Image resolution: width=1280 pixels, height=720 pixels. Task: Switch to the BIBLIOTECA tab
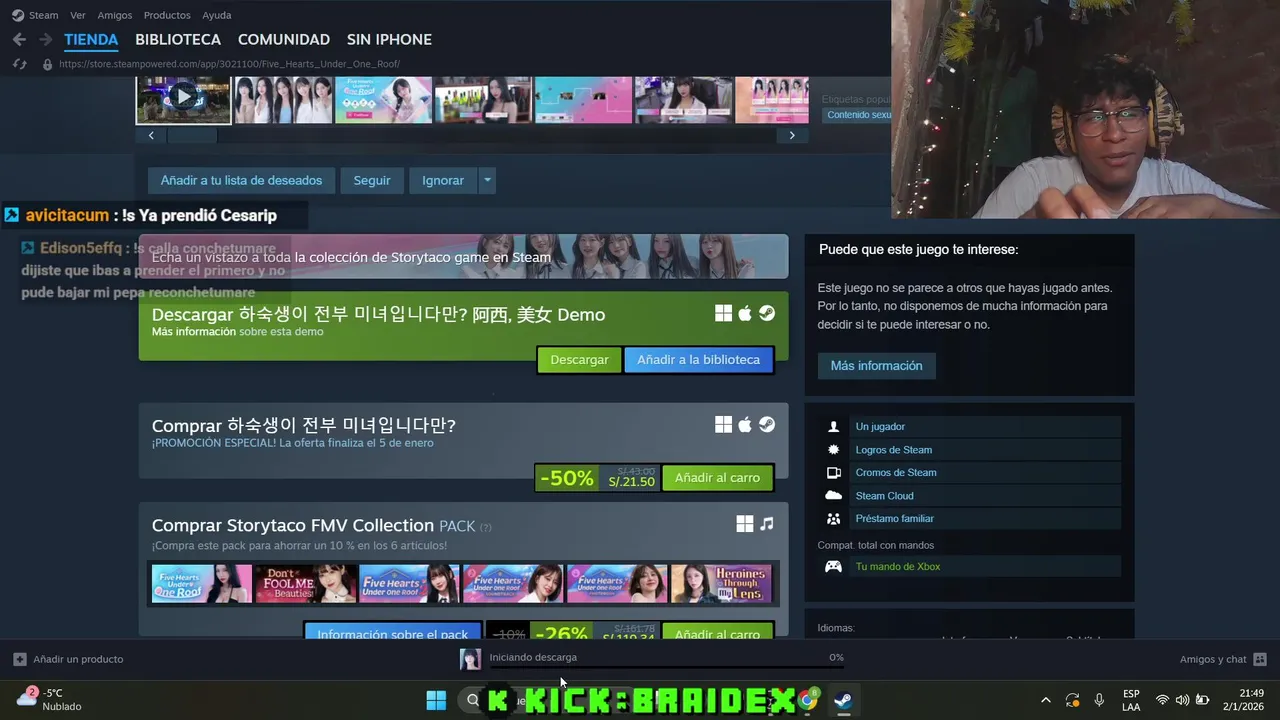point(178,39)
